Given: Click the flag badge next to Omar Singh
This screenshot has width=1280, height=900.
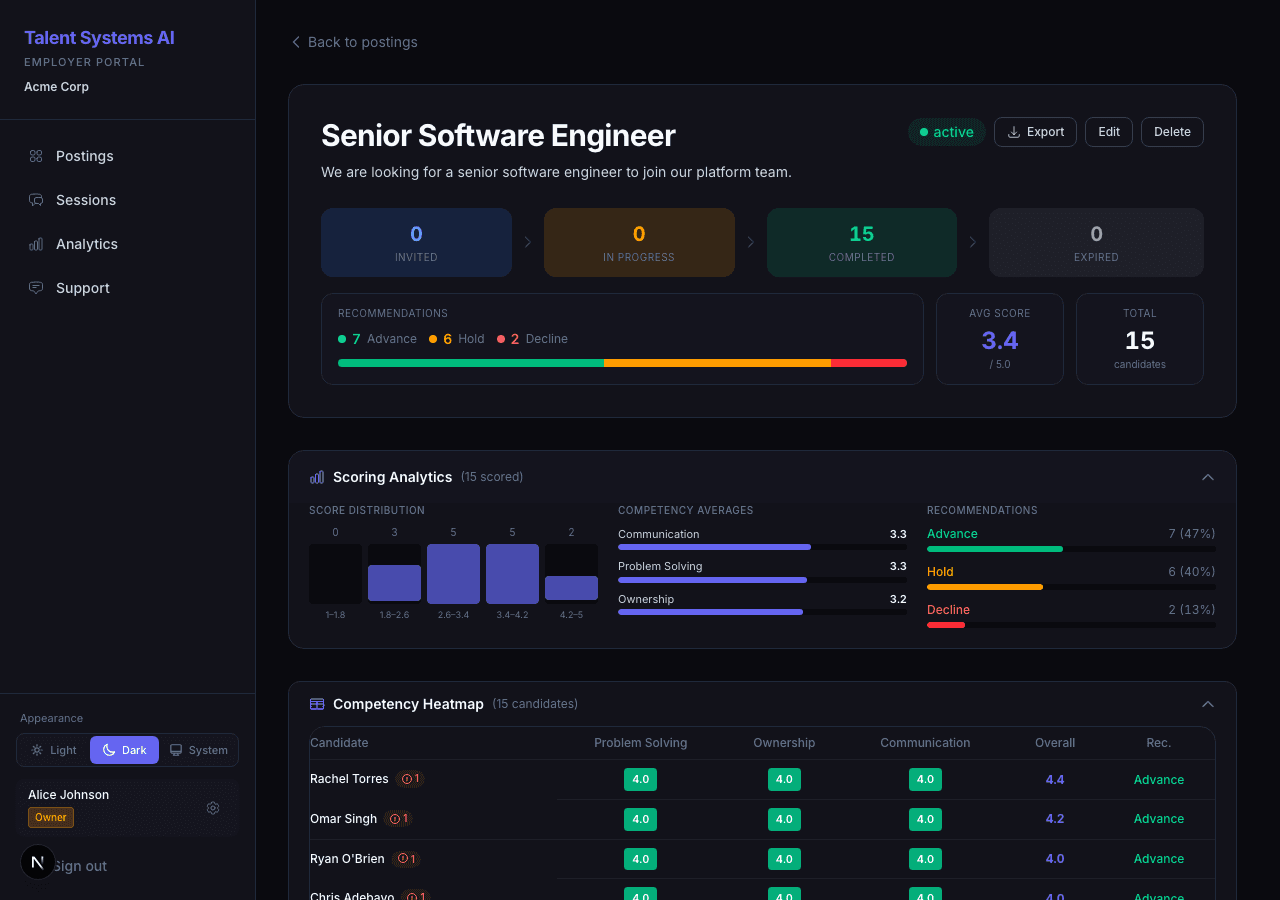Looking at the screenshot, I should pyautogui.click(x=399, y=819).
